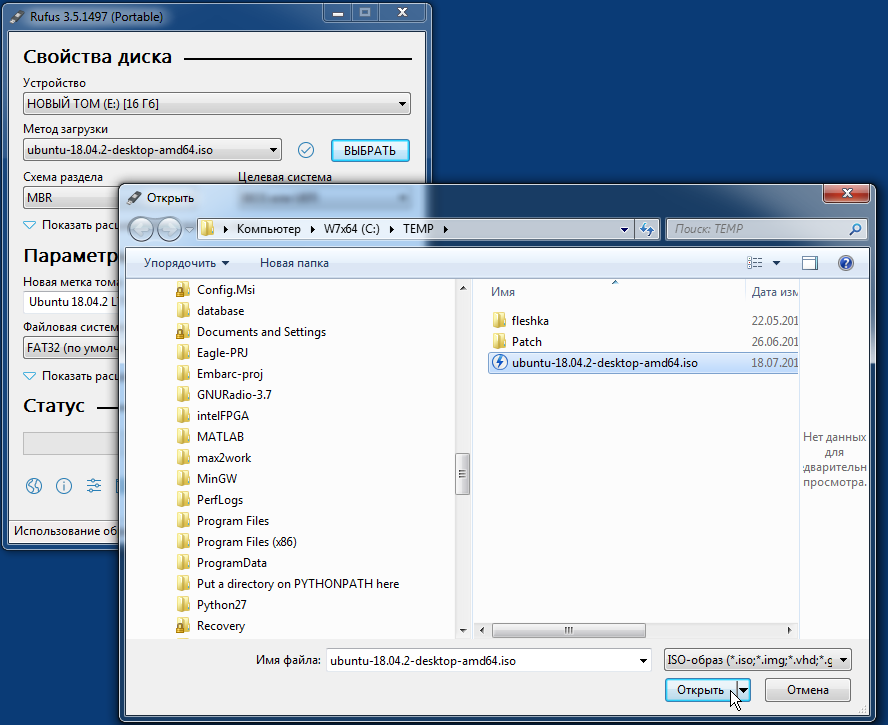The height and width of the screenshot is (725, 888).
Task: Click the file list horizontal scrollbar thumb
Action: click(569, 630)
